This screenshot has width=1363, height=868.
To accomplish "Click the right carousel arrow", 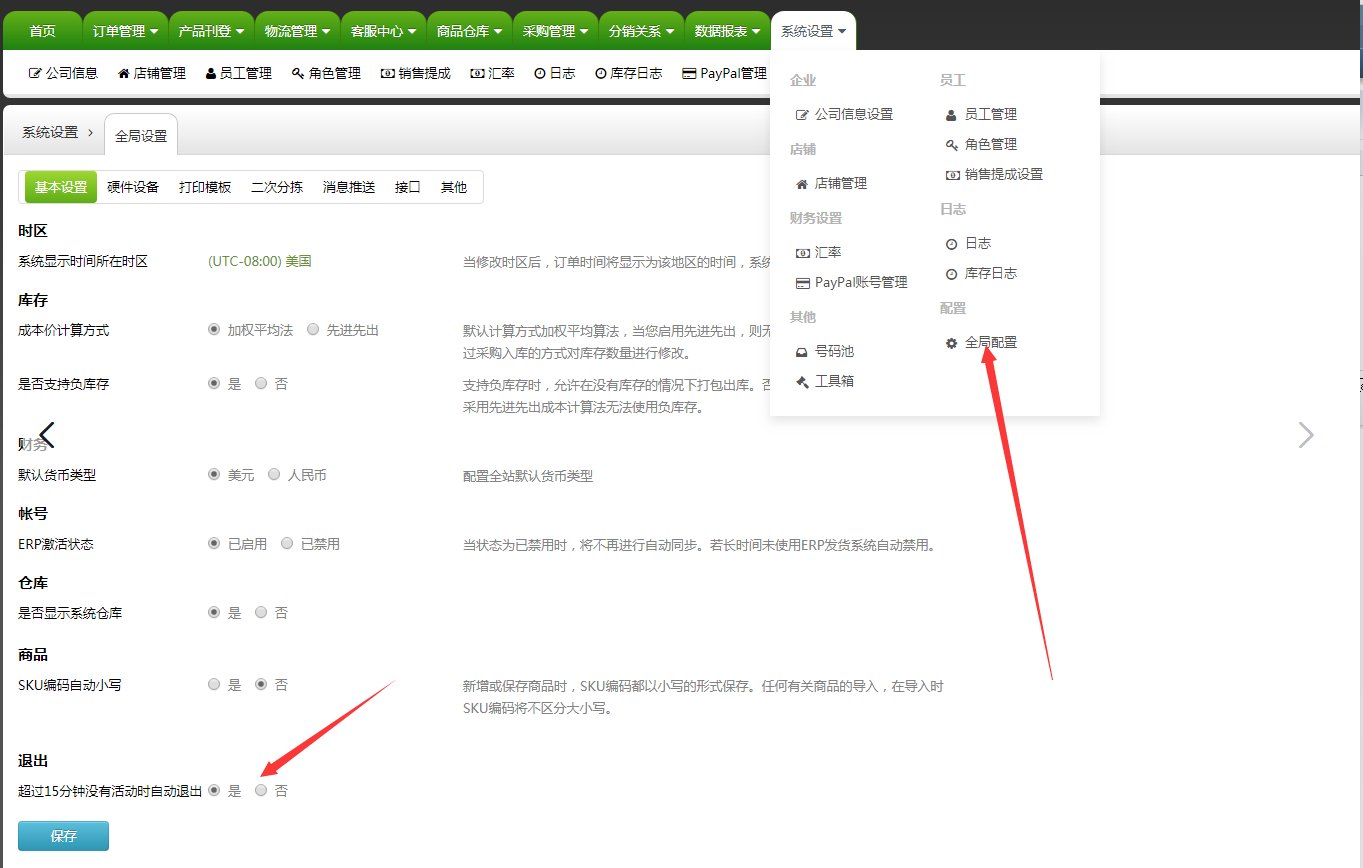I will pos(1306,435).
